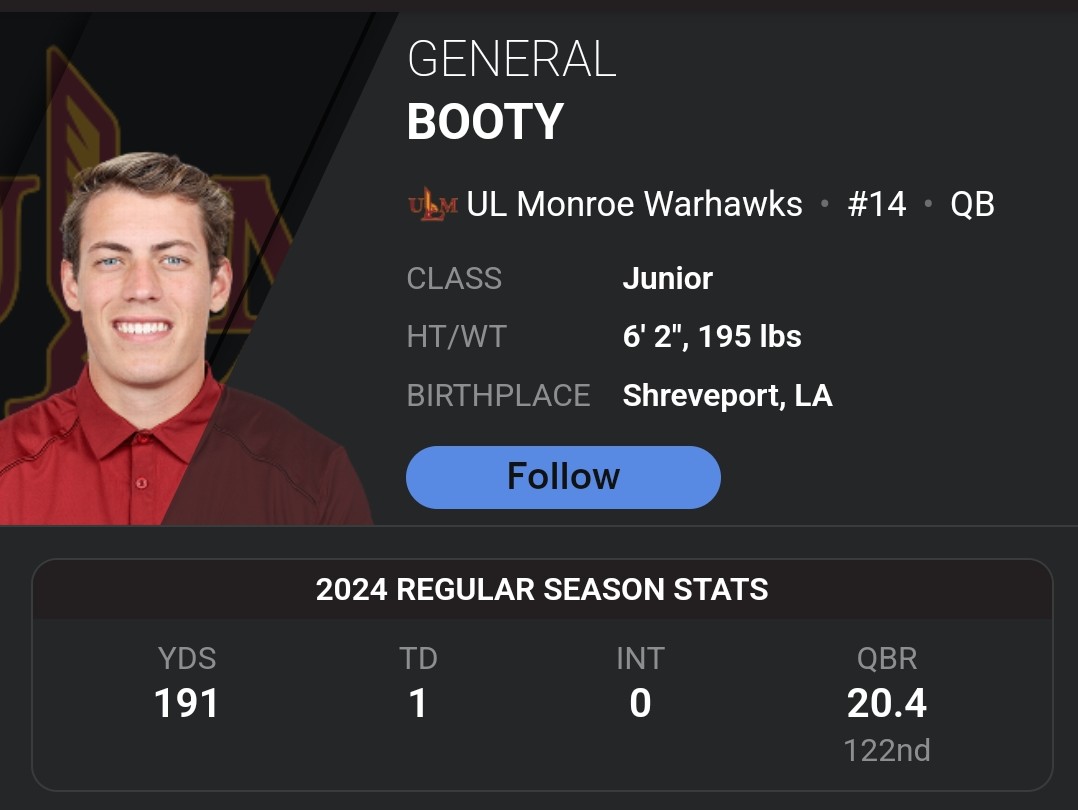Click the ULM team logo icon
The height and width of the screenshot is (810, 1078).
432,205
